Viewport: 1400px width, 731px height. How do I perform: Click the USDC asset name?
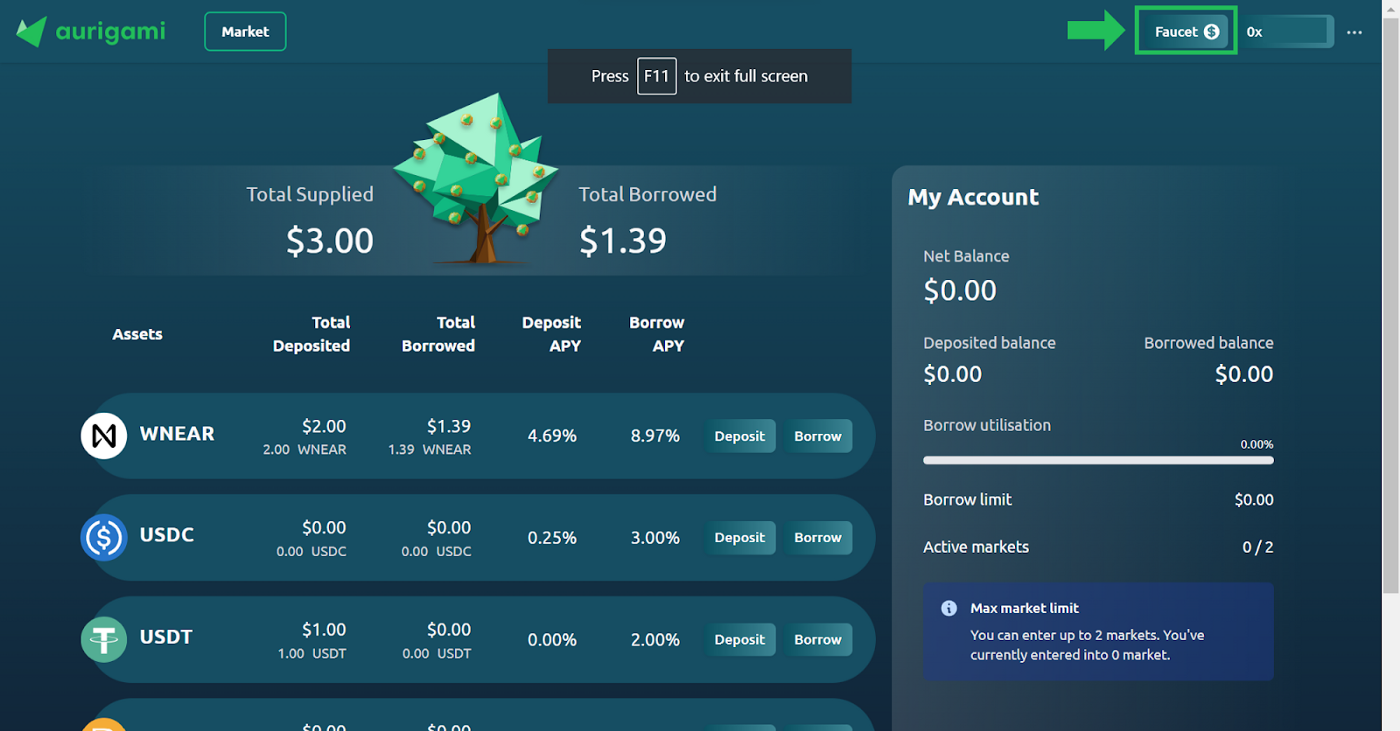(x=167, y=535)
